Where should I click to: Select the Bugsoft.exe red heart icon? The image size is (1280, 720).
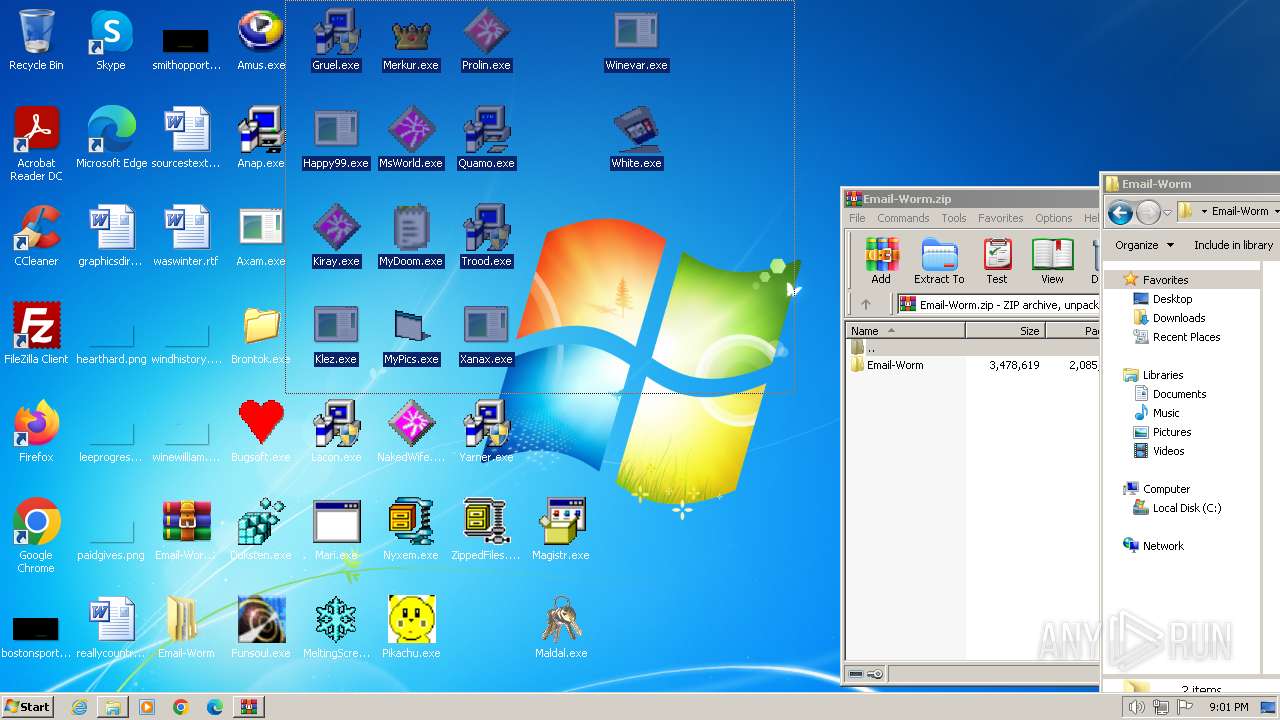coord(261,433)
